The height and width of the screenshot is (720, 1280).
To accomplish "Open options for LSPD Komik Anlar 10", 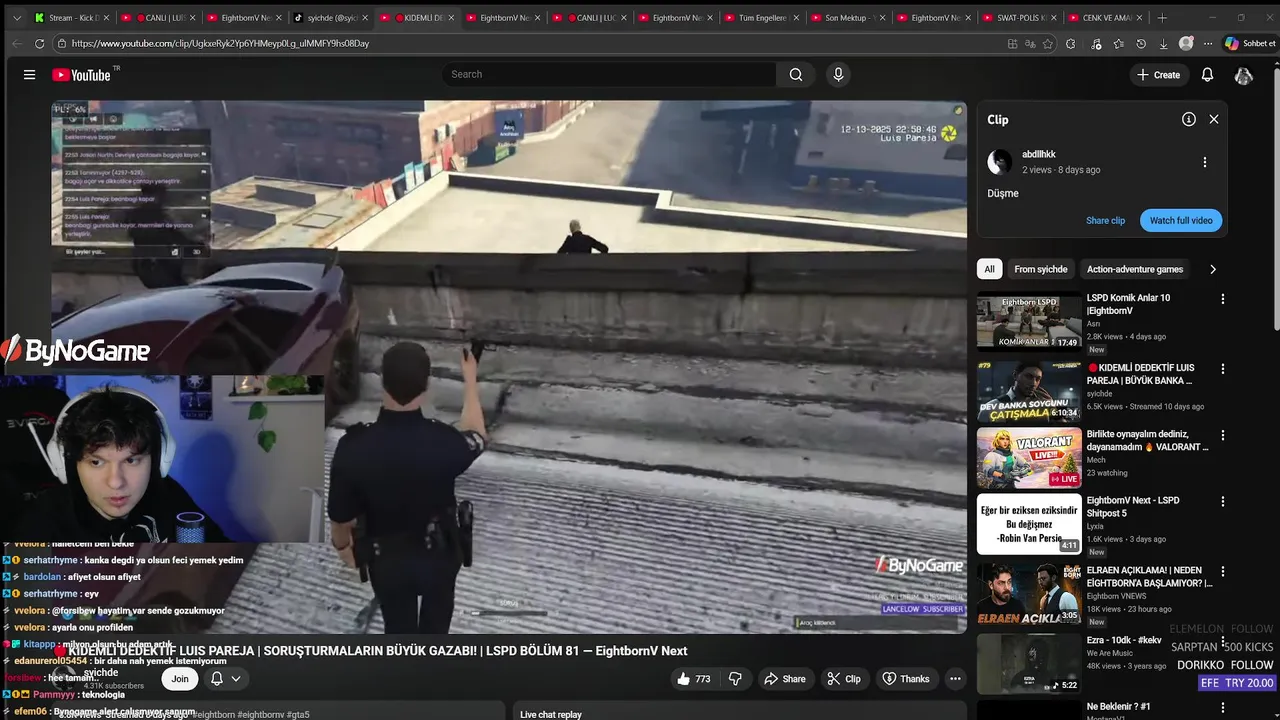I will [x=1222, y=299].
